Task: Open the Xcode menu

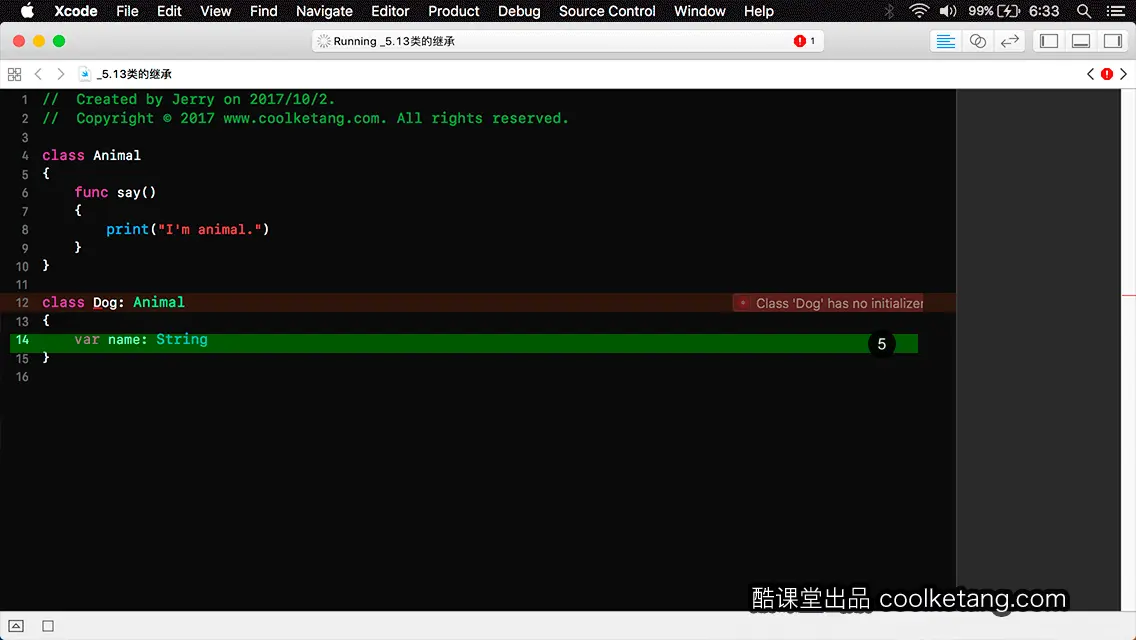Action: (75, 11)
